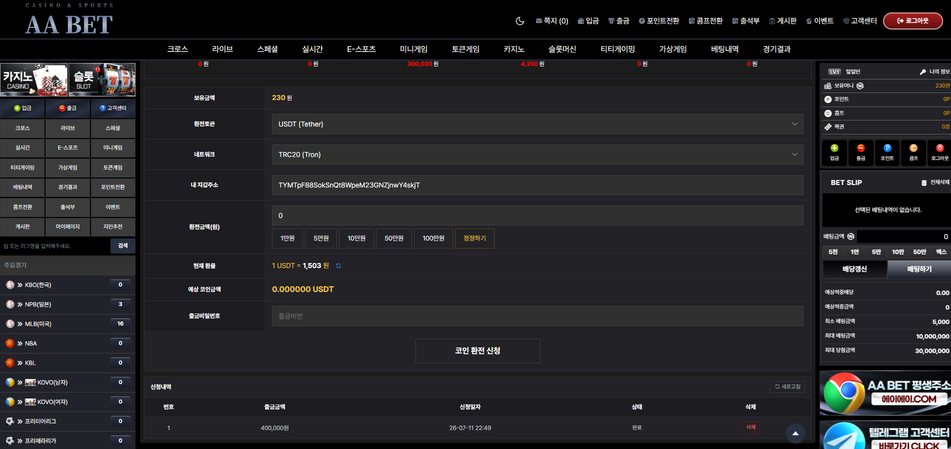This screenshot has width=951, height=449.
Task: Click the scroll-to-top arrow button
Action: tap(795, 433)
